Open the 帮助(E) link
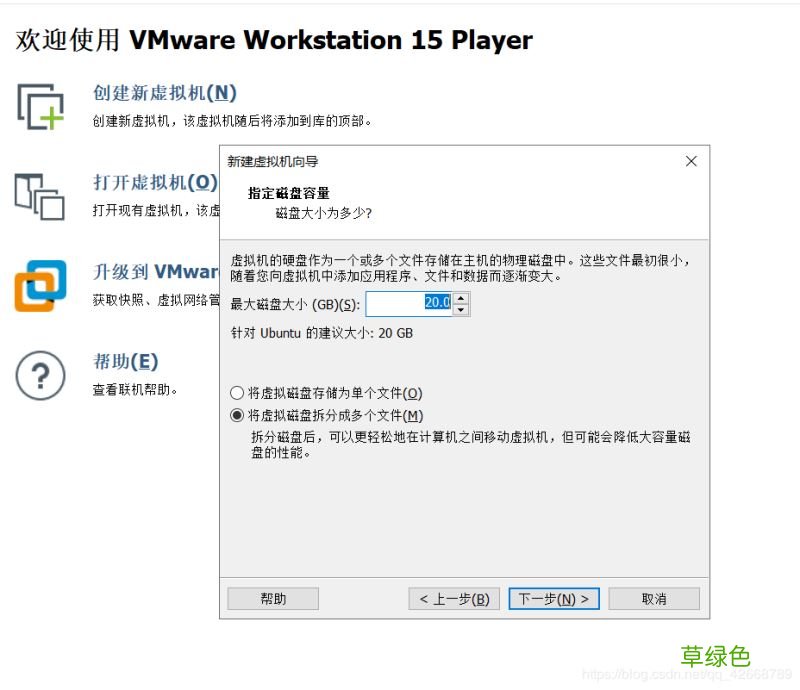 (x=126, y=361)
